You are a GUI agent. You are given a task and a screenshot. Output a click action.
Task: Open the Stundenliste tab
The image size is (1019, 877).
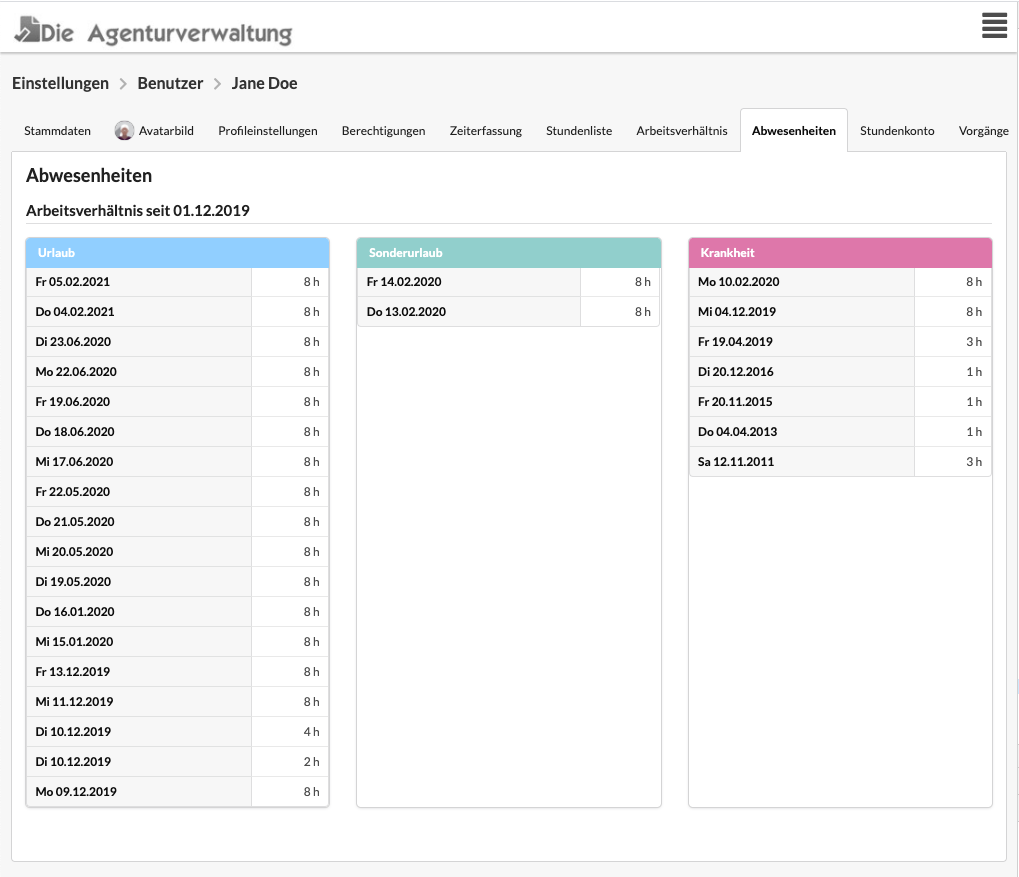click(579, 131)
